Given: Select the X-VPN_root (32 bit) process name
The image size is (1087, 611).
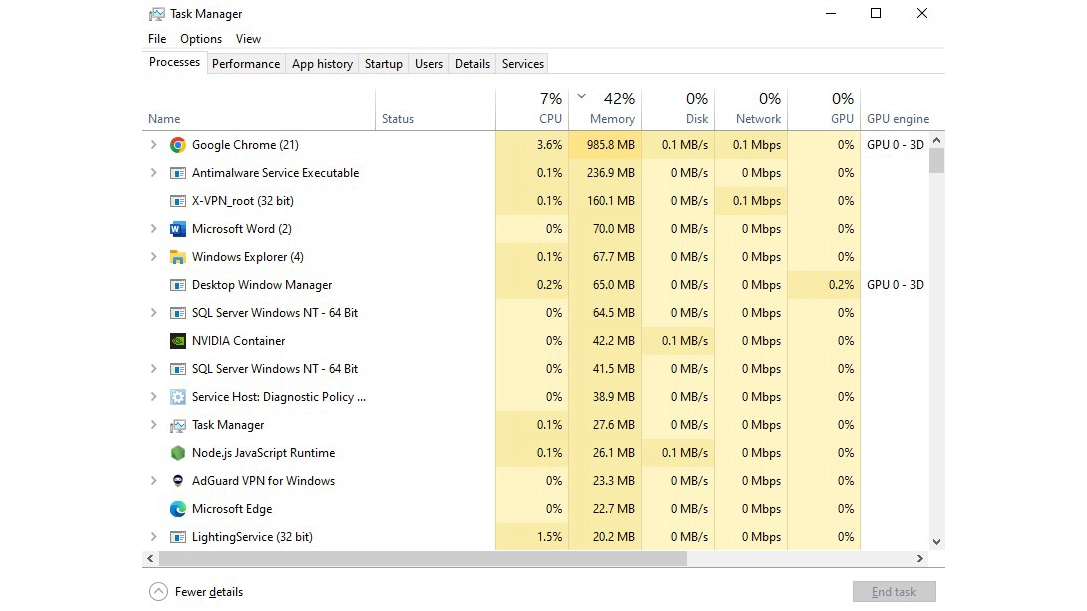Looking at the screenshot, I should [243, 201].
